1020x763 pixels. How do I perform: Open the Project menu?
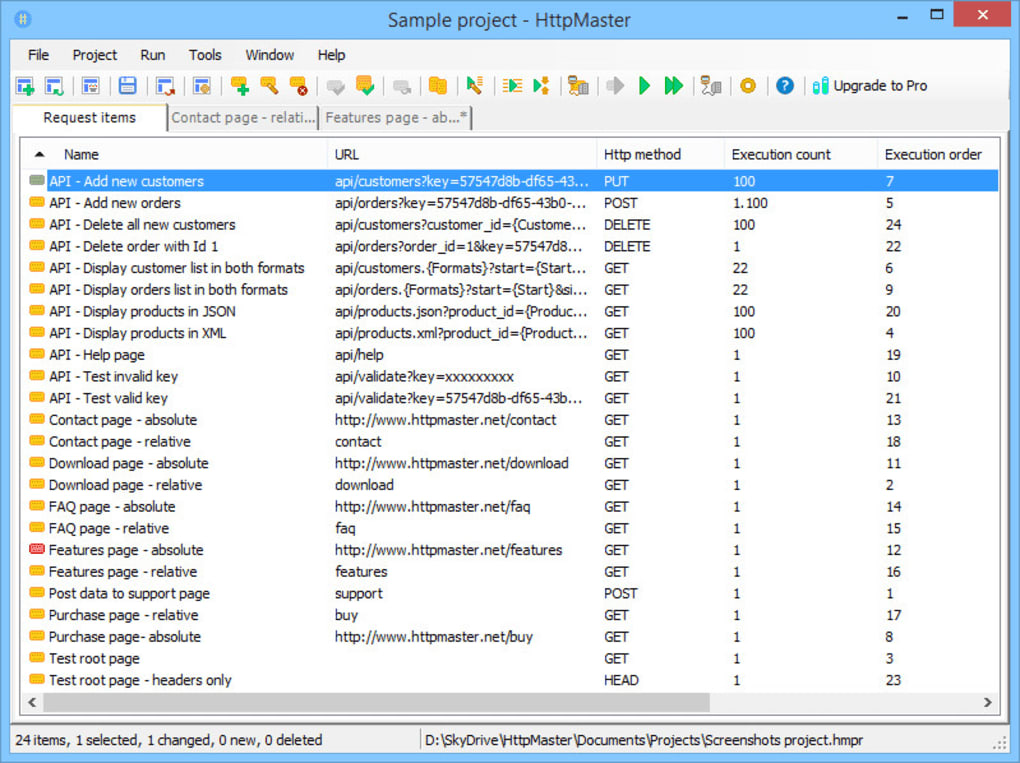95,55
